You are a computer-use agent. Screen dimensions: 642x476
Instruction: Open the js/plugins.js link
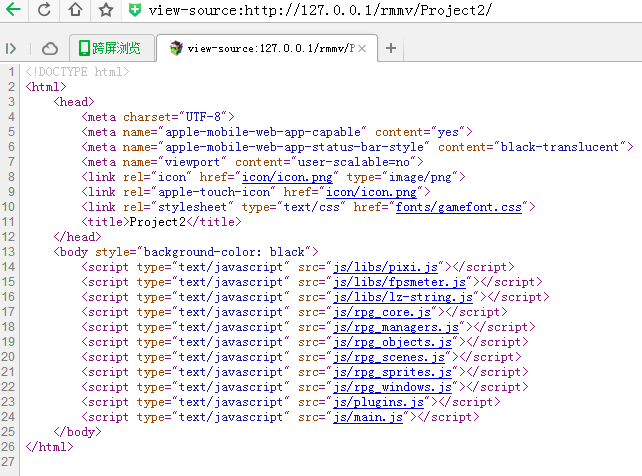(378, 402)
